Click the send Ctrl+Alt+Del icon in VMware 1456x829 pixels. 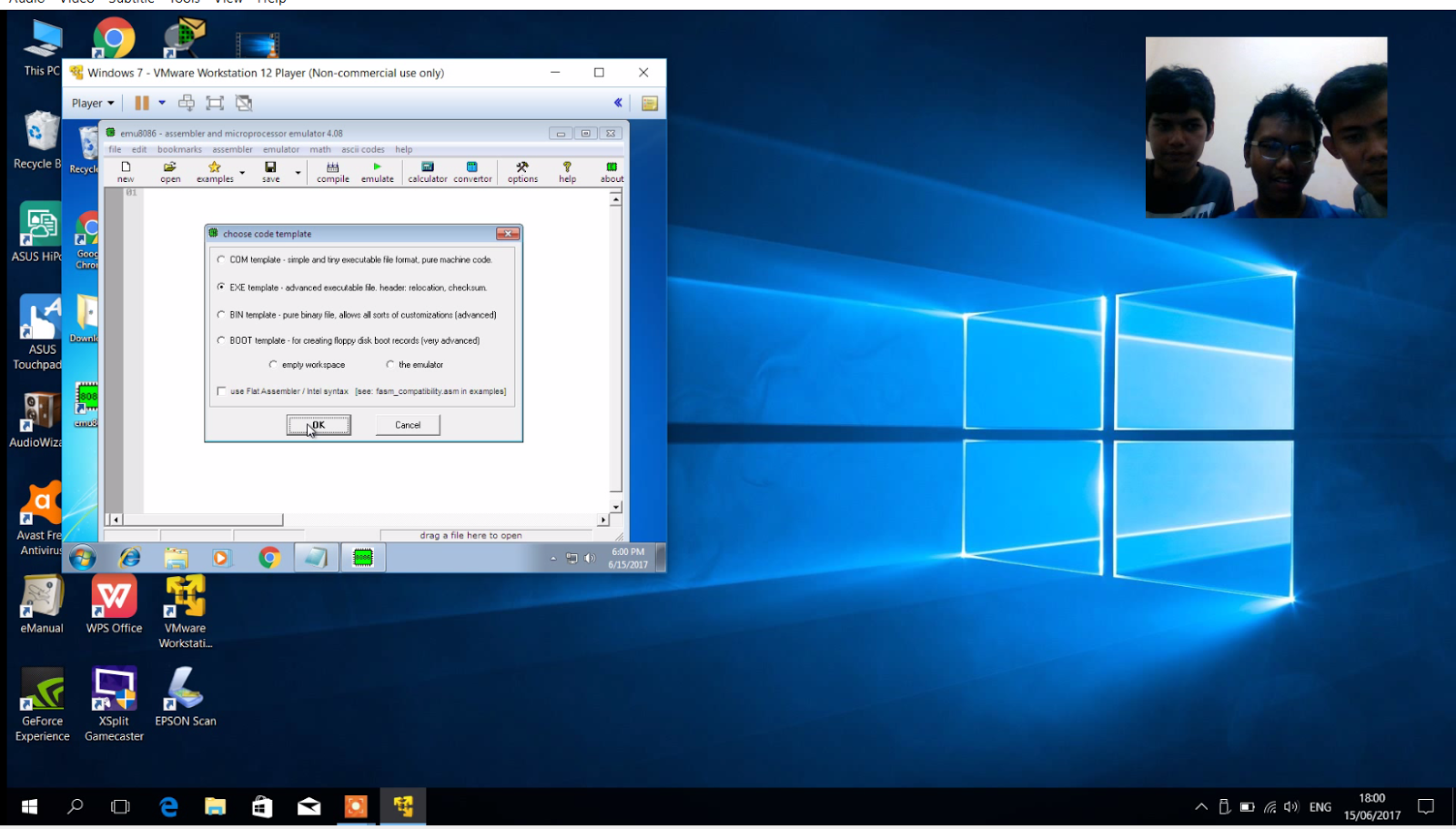[x=187, y=103]
